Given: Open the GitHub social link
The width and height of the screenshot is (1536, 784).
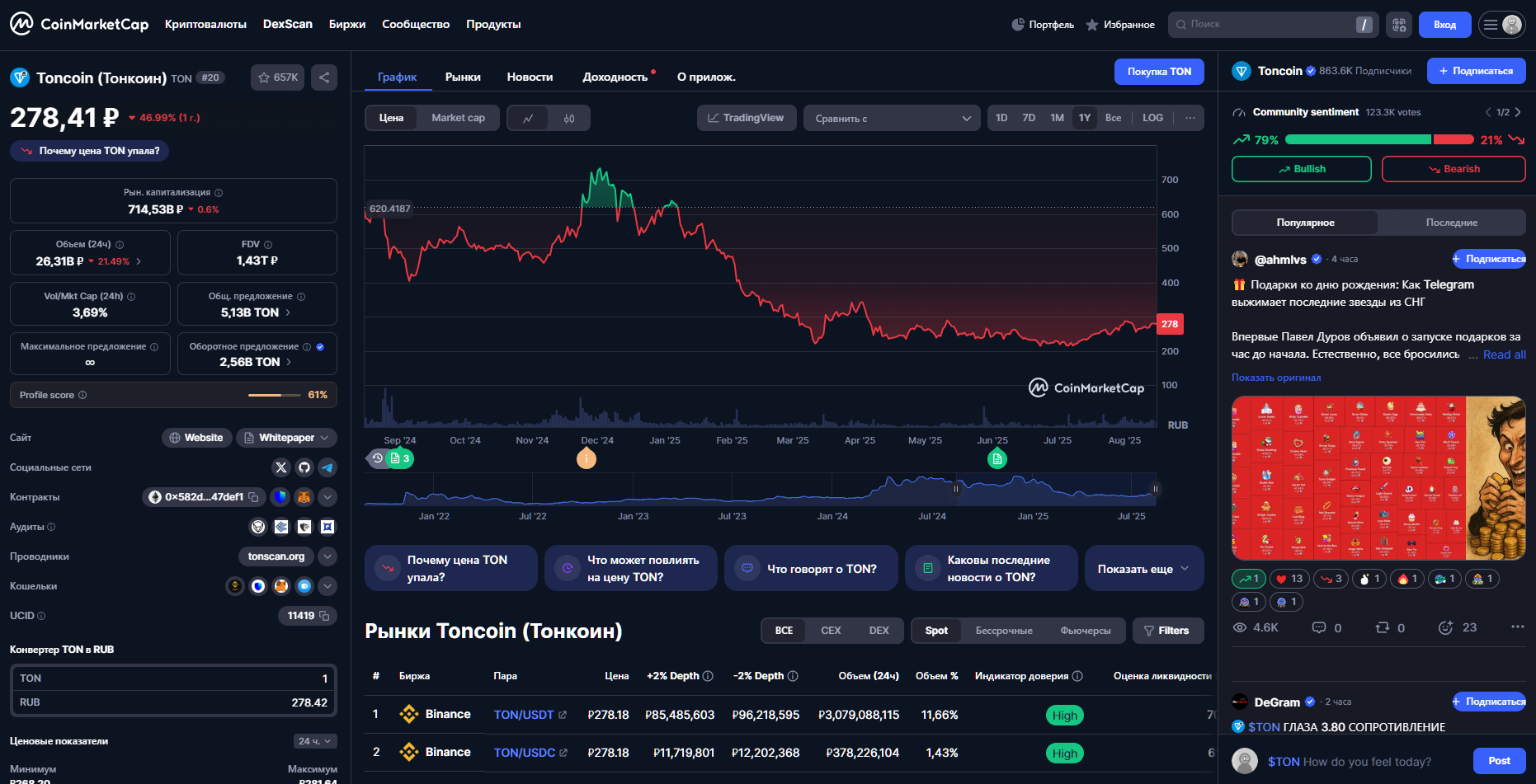Looking at the screenshot, I should pos(304,467).
